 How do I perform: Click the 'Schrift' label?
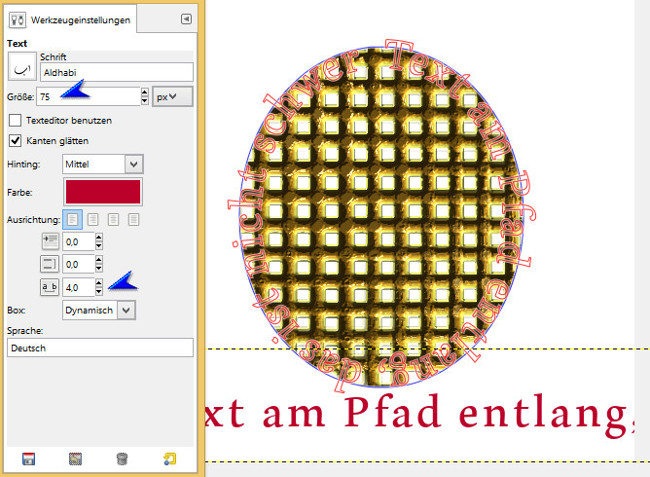coord(53,57)
